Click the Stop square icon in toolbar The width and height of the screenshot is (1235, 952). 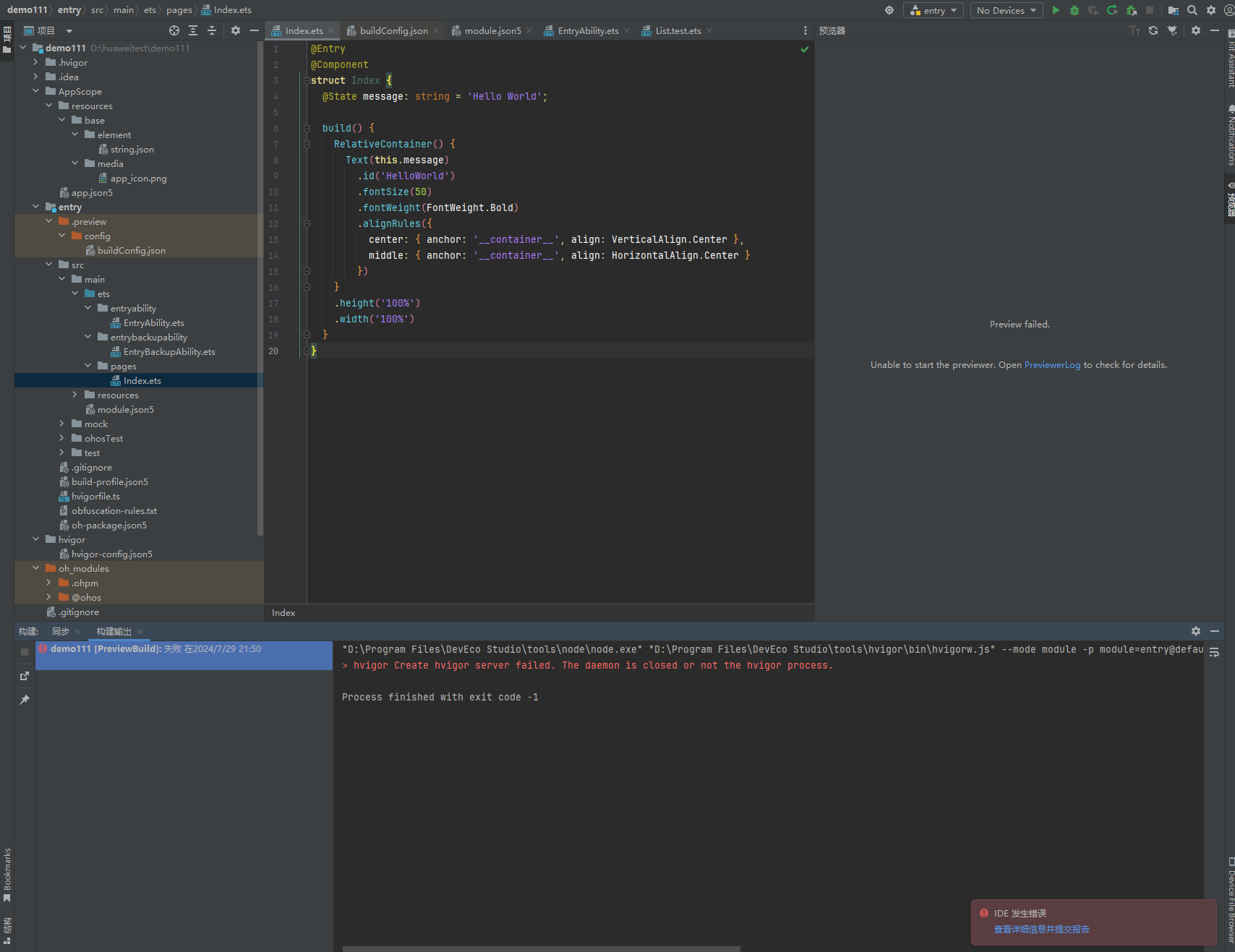(x=1150, y=10)
